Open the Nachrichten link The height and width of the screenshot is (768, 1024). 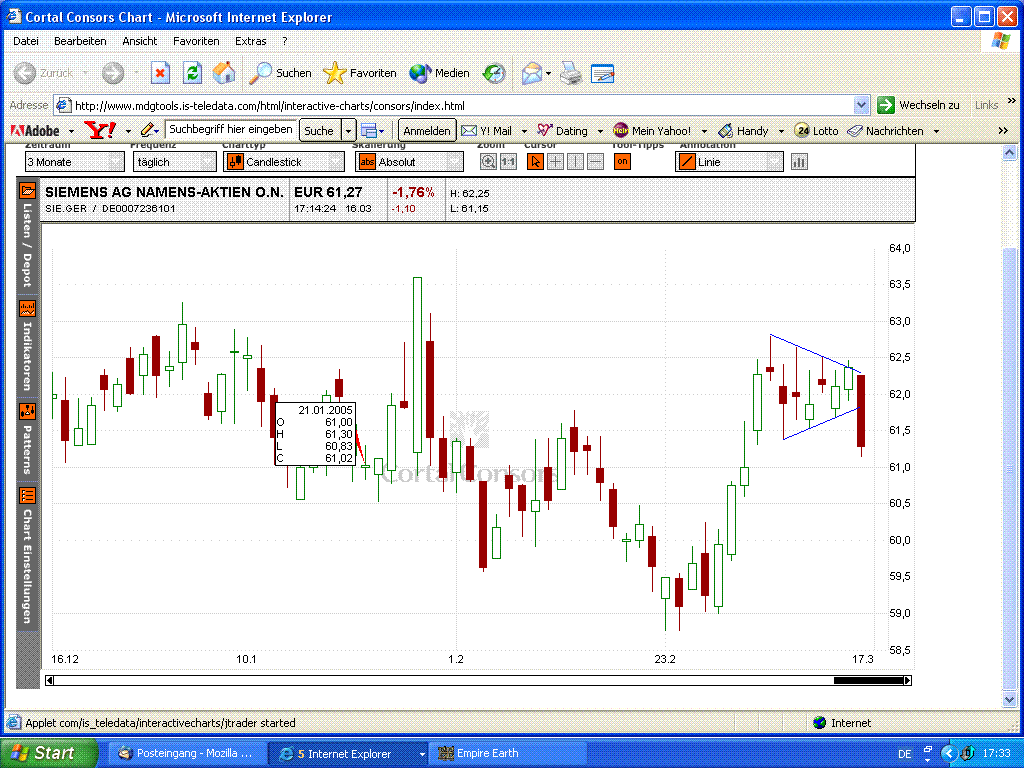pyautogui.click(x=886, y=131)
